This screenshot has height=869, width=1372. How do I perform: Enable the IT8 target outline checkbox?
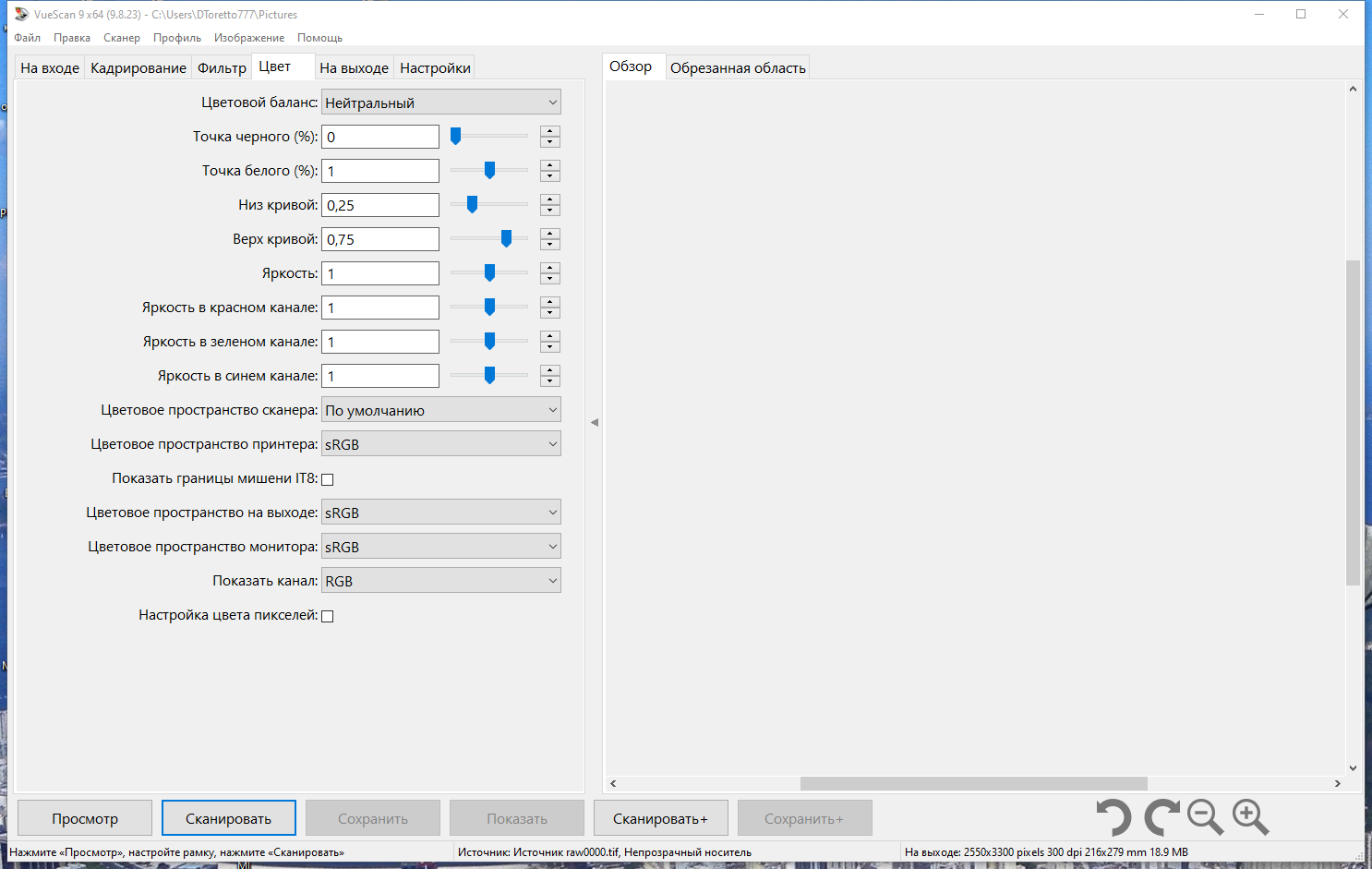[327, 479]
